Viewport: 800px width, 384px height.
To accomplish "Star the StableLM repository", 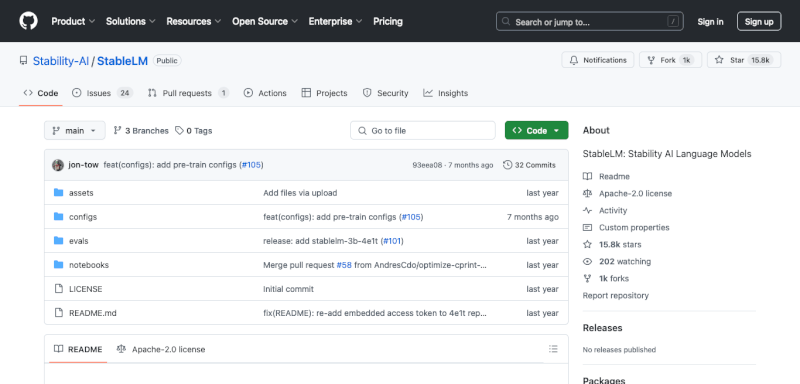I will tap(744, 60).
